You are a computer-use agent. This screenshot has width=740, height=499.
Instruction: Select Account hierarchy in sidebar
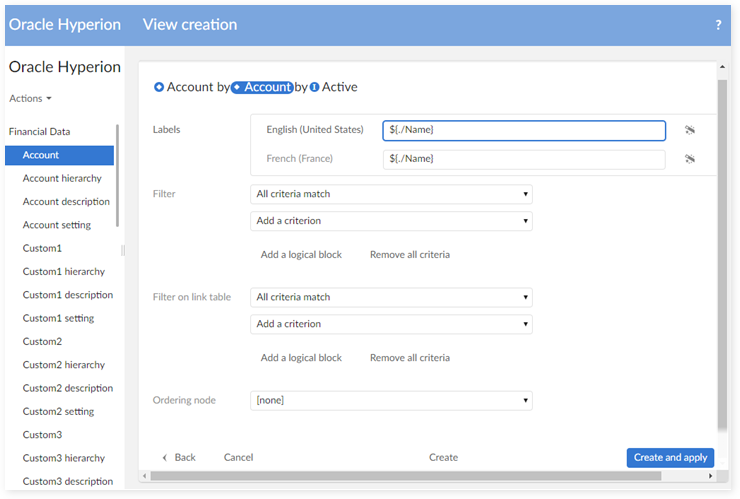pos(62,178)
